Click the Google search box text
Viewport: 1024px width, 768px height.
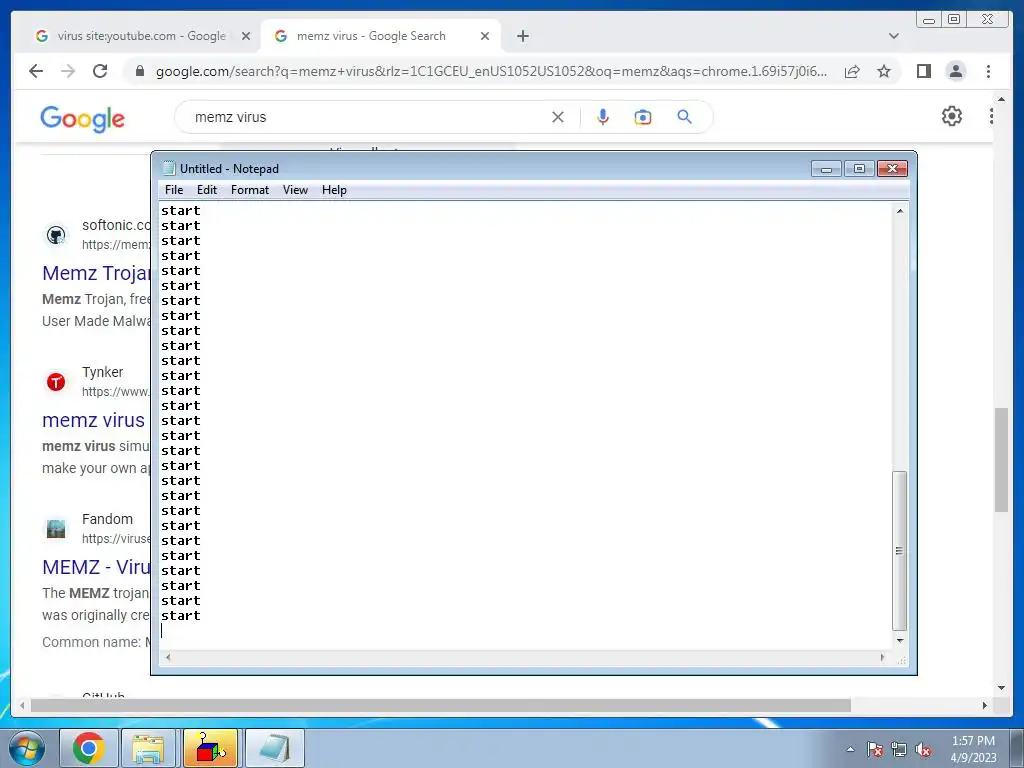tap(231, 118)
